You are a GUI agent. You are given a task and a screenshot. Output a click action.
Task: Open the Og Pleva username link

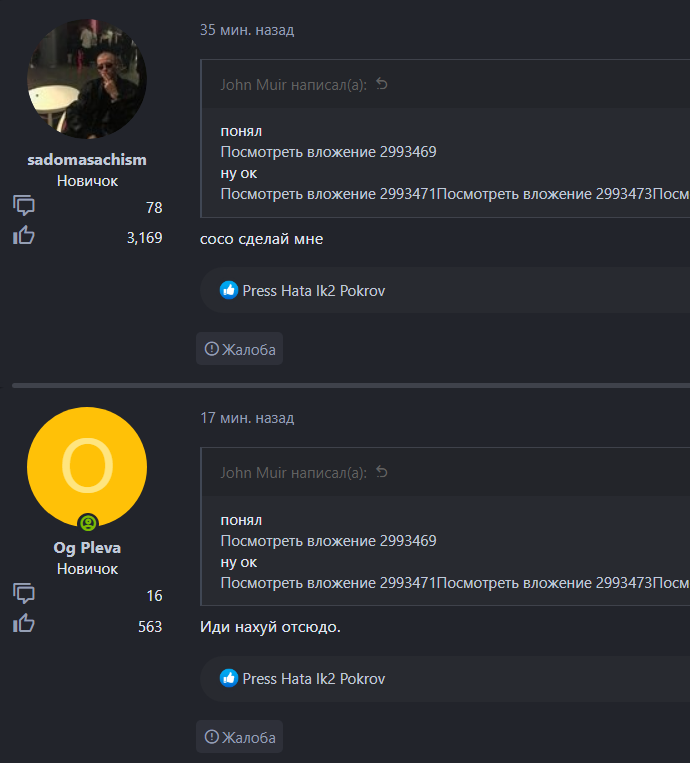pyautogui.click(x=87, y=548)
